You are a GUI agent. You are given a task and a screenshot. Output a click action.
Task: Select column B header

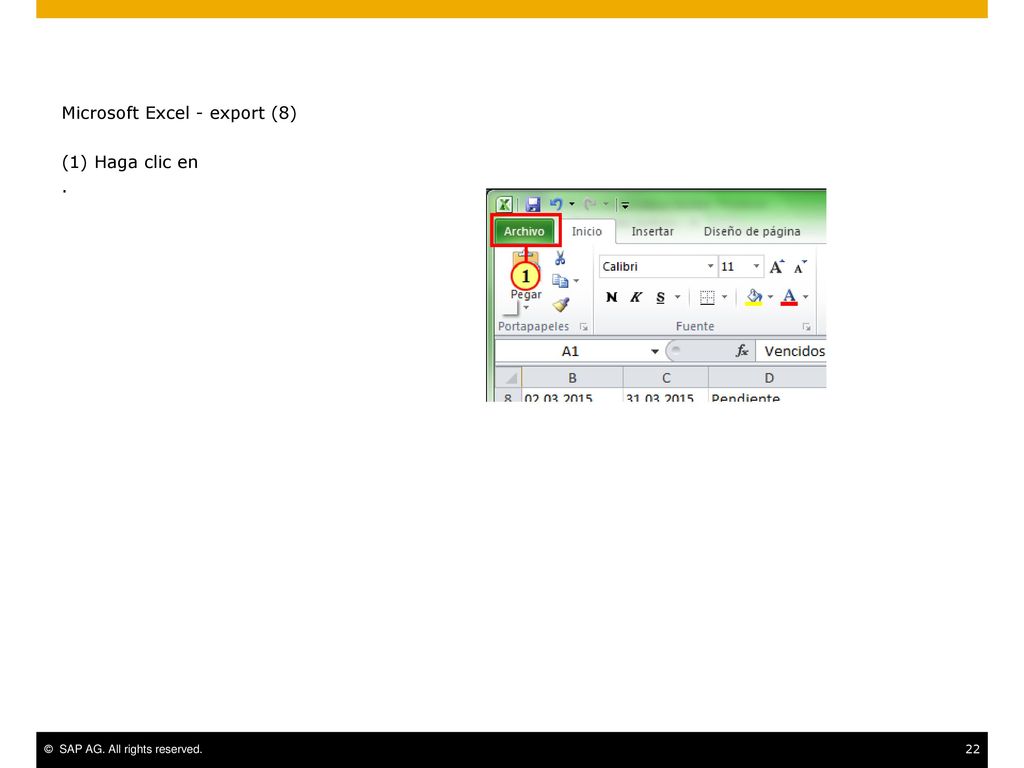(x=572, y=378)
